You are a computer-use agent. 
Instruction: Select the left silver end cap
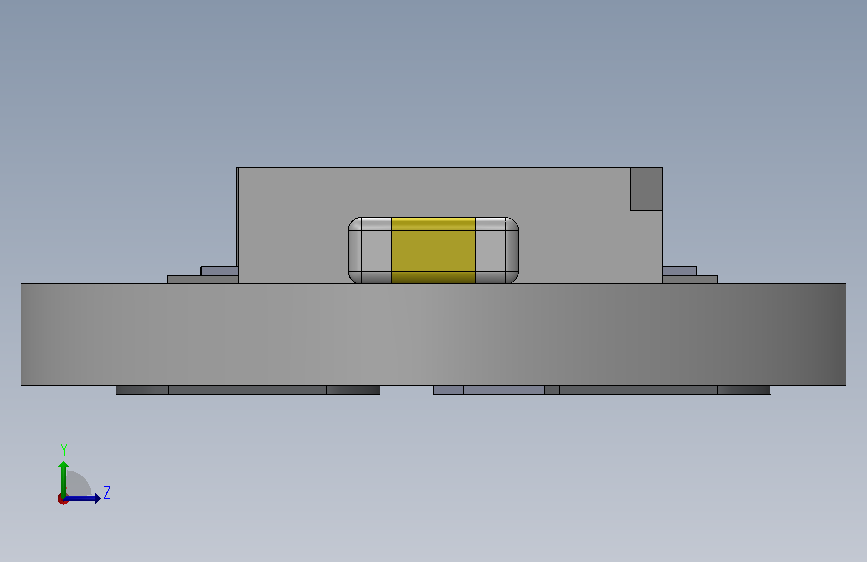pyautogui.click(x=370, y=250)
